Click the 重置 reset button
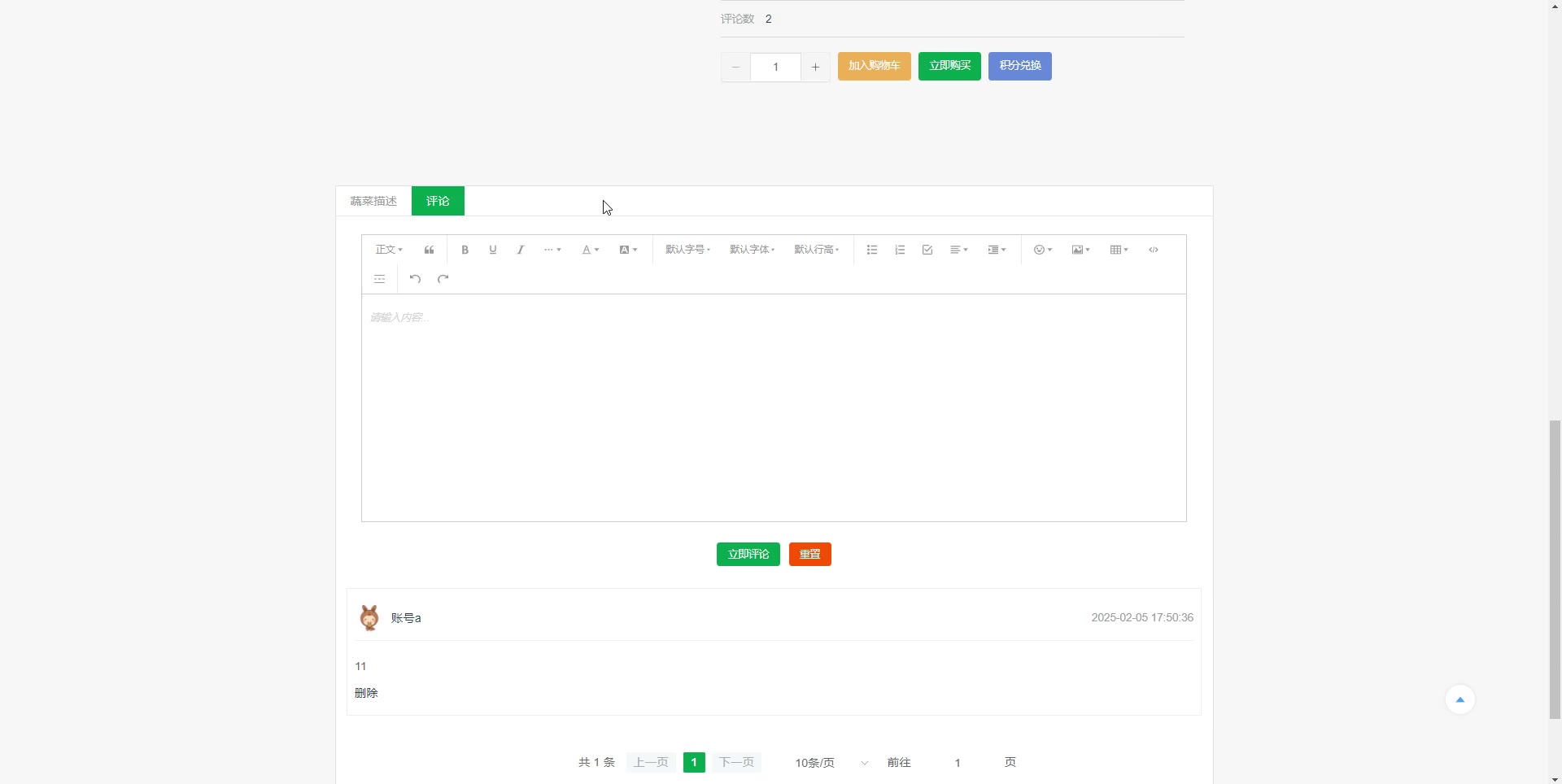 (810, 554)
